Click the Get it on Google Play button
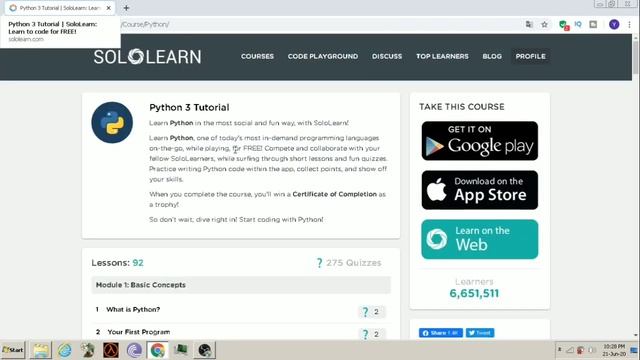Screen dimensions: 640x360 point(480,141)
